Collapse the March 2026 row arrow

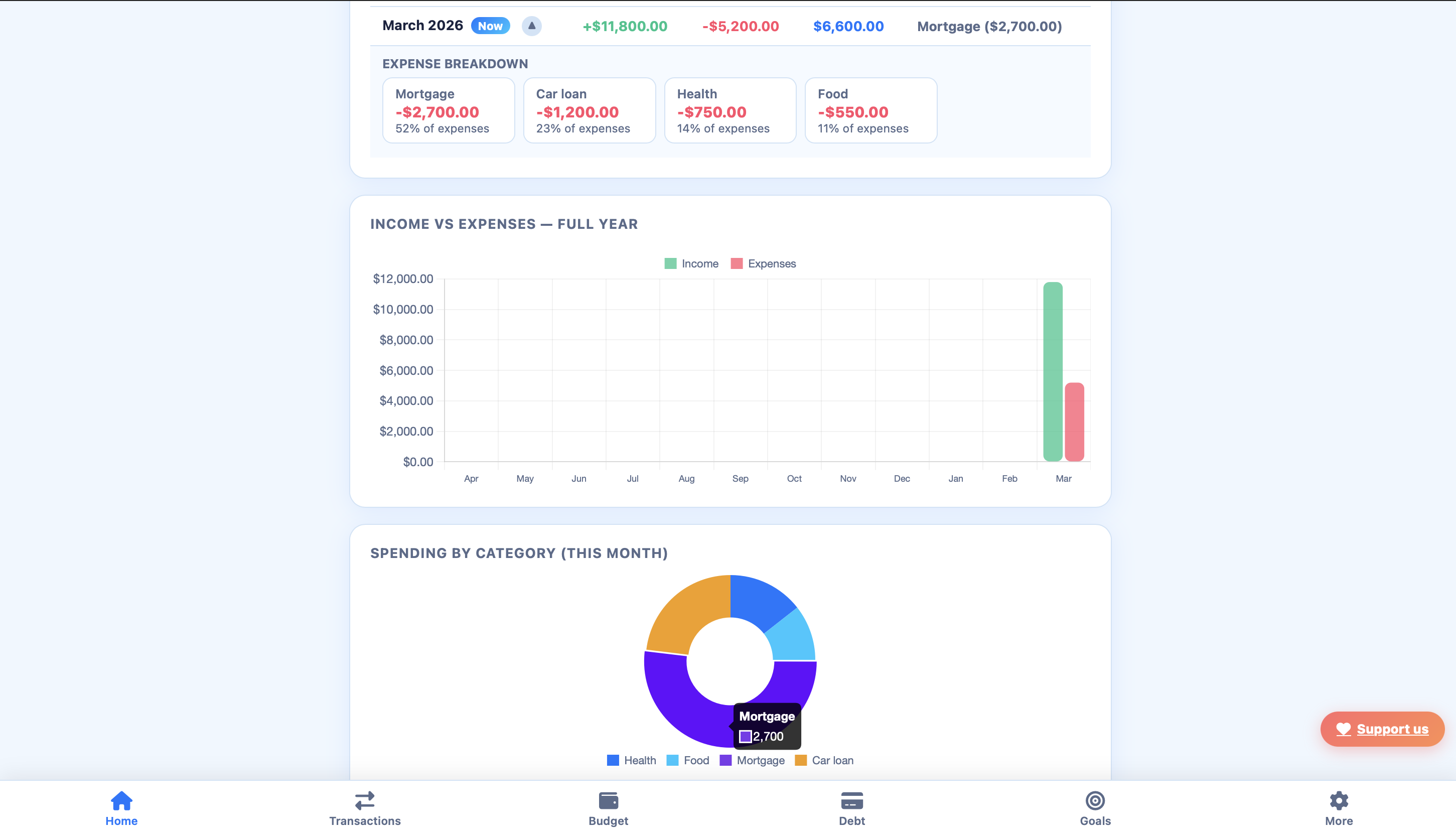pos(531,26)
